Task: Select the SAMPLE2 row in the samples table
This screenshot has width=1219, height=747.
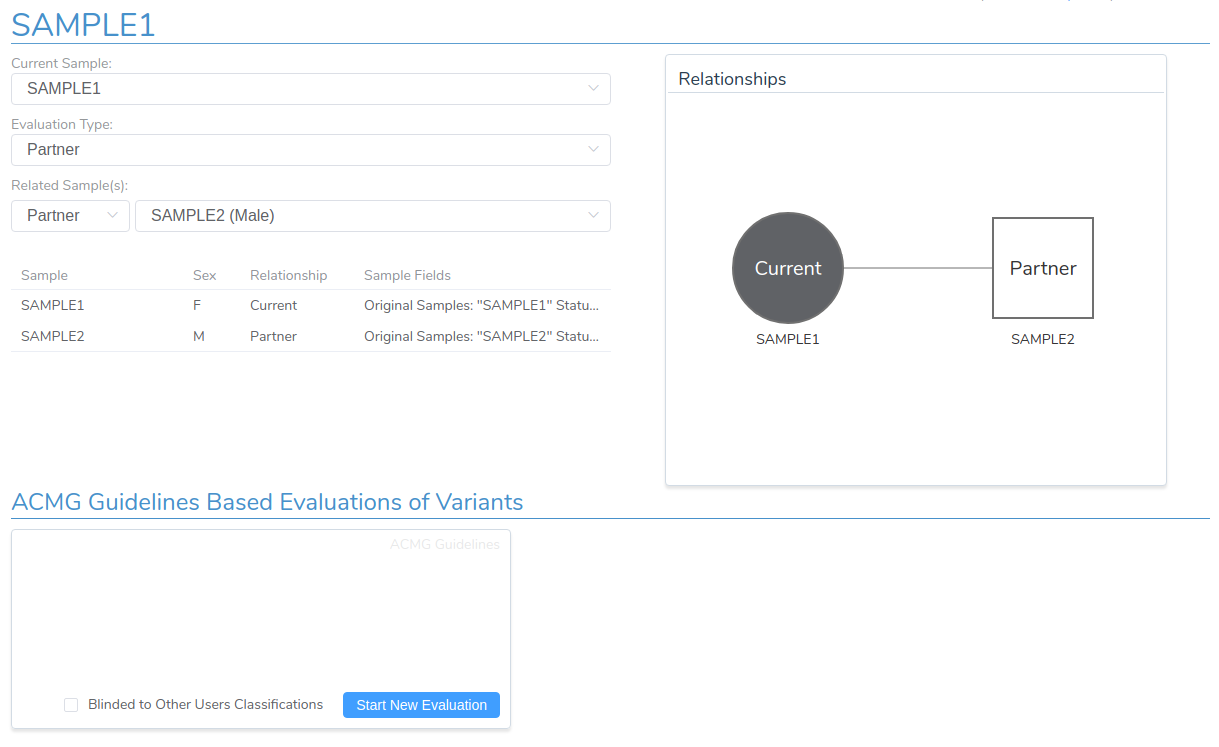Action: coord(53,337)
